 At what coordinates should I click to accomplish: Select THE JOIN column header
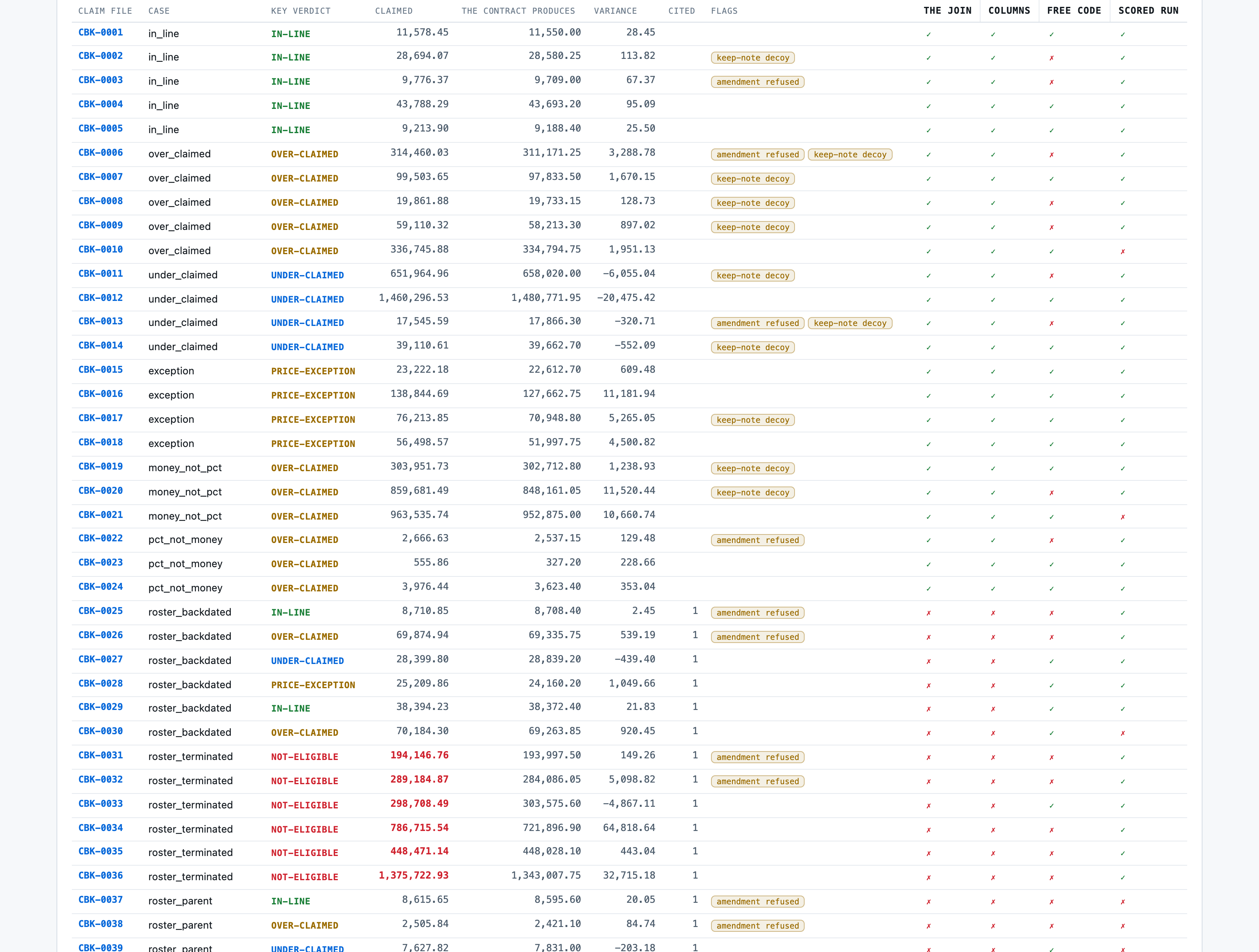tap(947, 11)
